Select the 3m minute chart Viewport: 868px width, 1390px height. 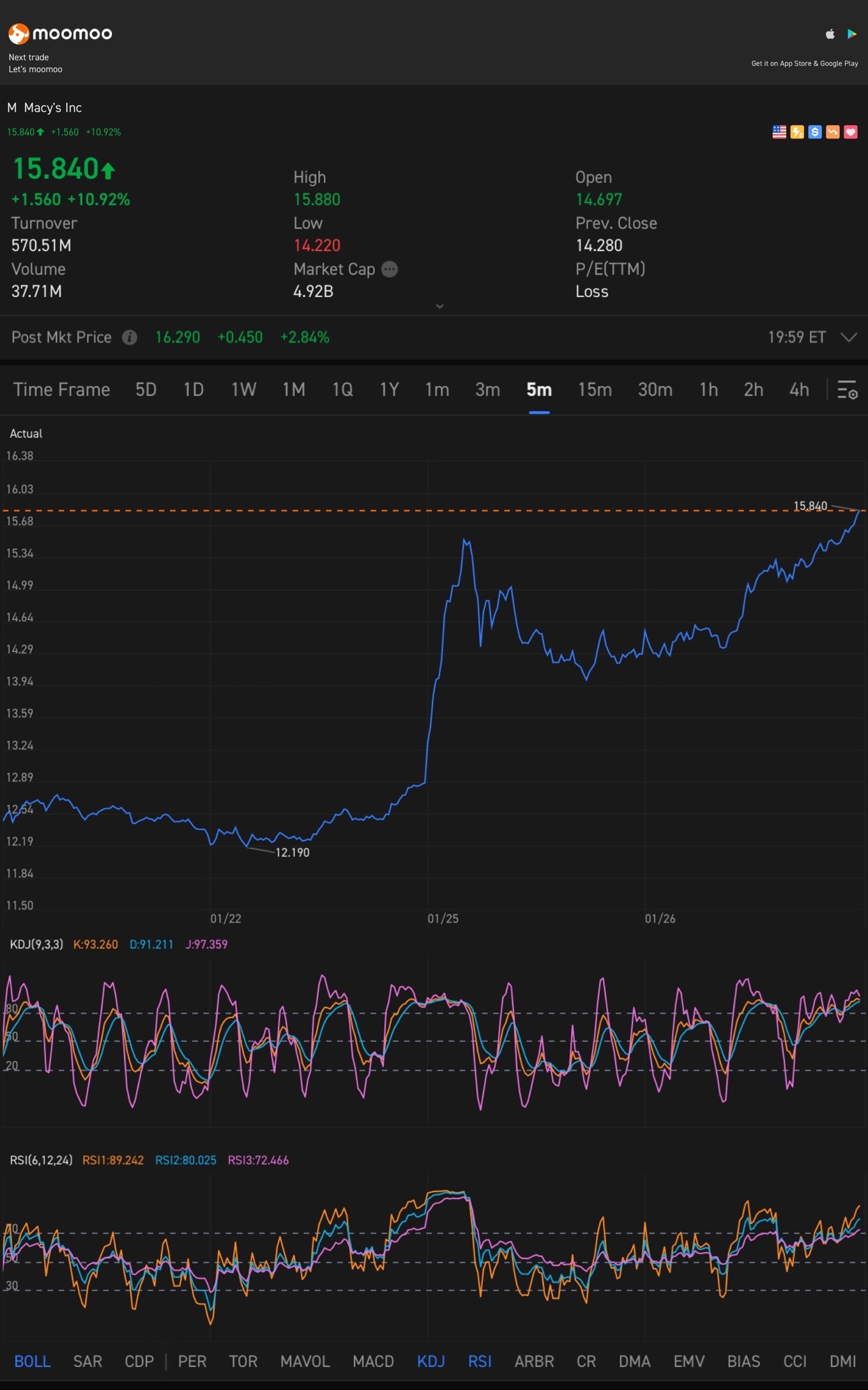pos(487,390)
